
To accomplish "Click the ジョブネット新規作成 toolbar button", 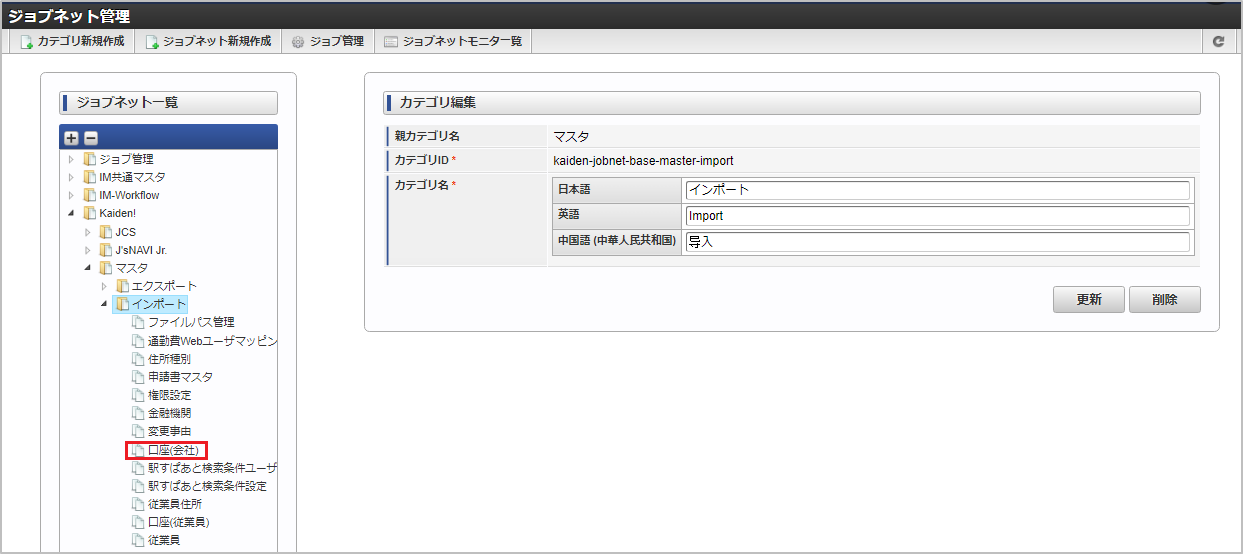I will click(x=208, y=42).
